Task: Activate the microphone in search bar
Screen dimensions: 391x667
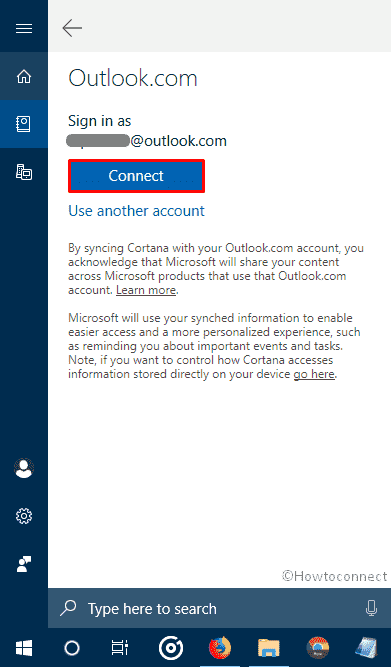Action: [x=371, y=608]
